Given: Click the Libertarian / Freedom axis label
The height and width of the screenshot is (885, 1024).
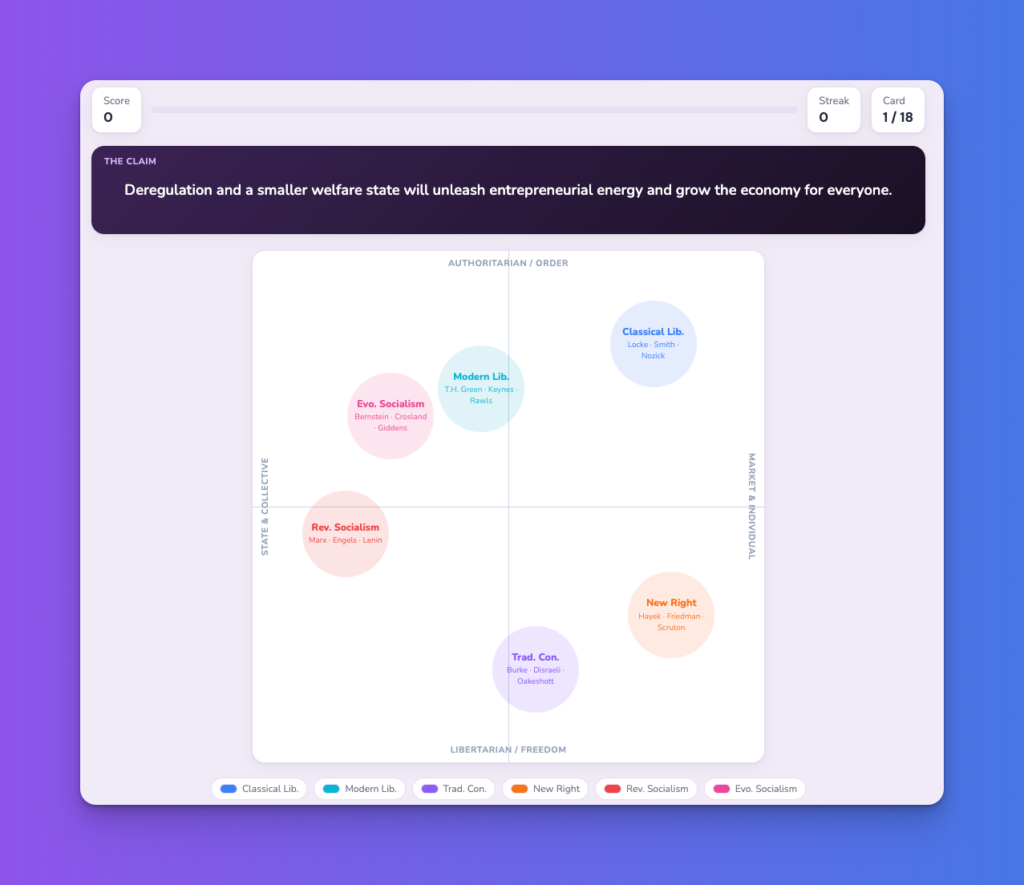Looking at the screenshot, I should pos(508,750).
